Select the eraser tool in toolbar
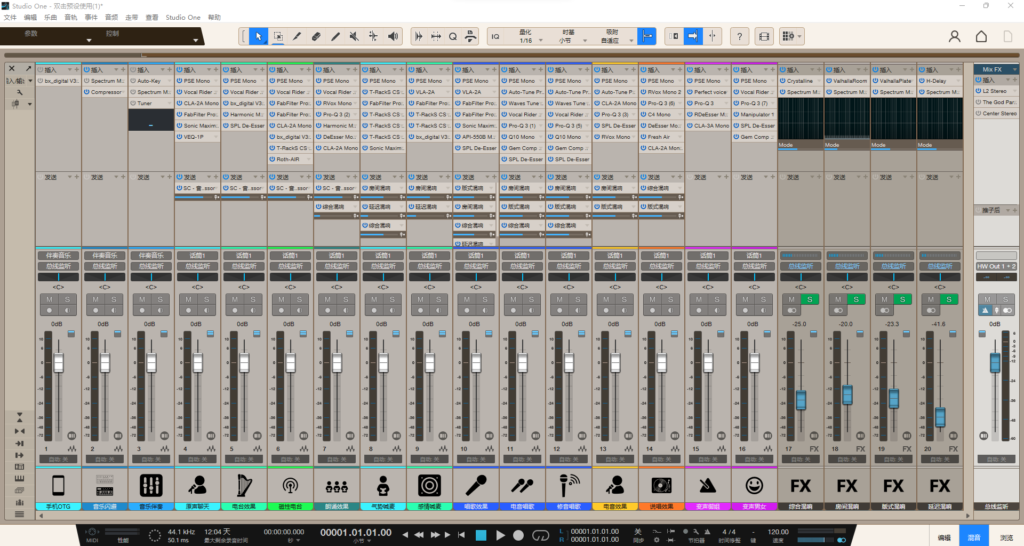Image resolution: width=1024 pixels, height=546 pixels. tap(314, 37)
